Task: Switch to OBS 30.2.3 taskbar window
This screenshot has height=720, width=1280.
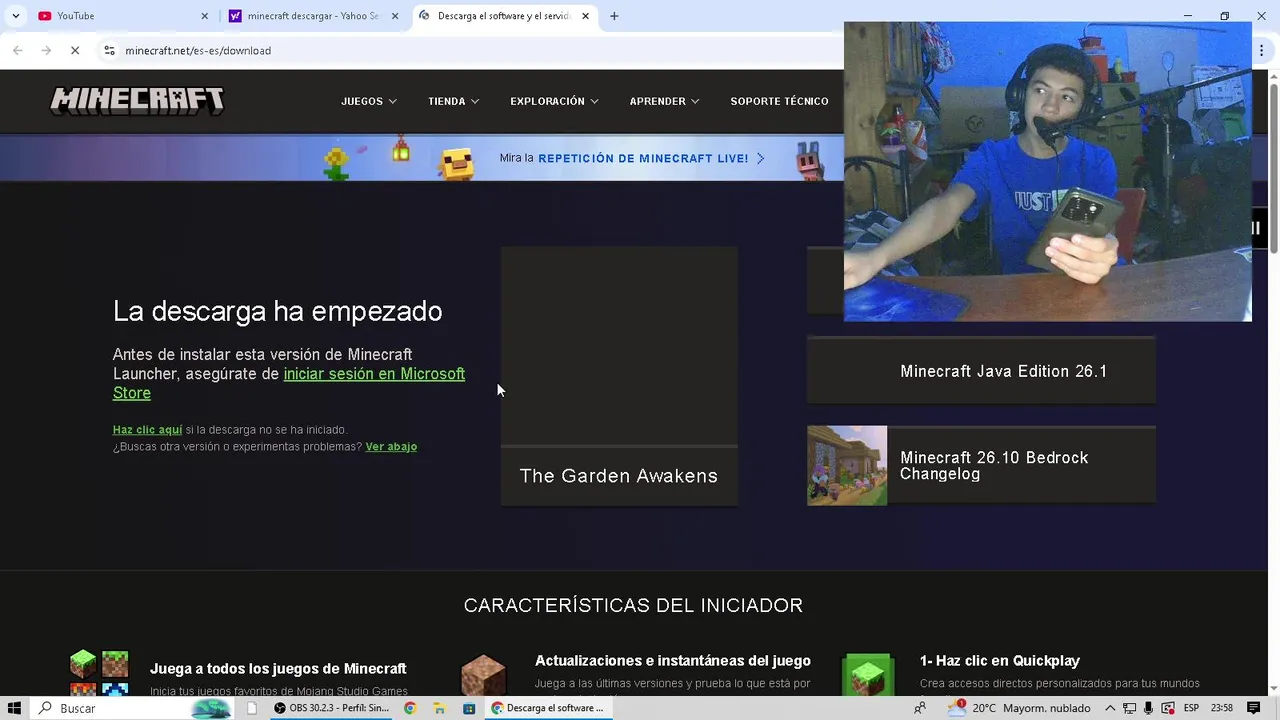Action: [x=332, y=708]
